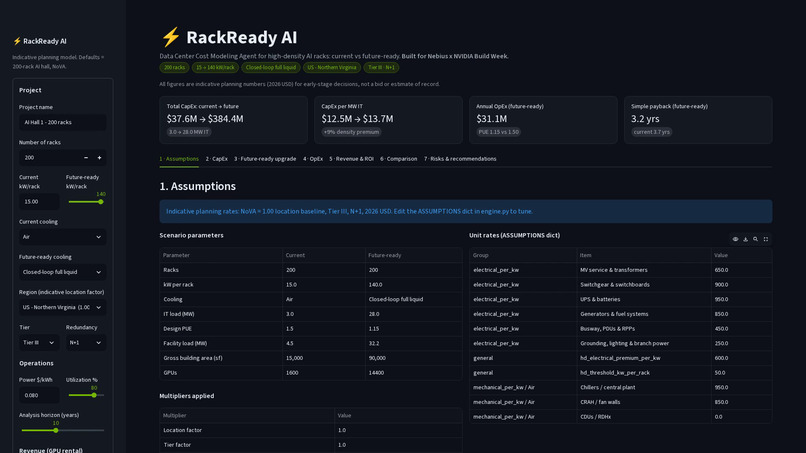Open the Tier dropdown

[x=39, y=342]
